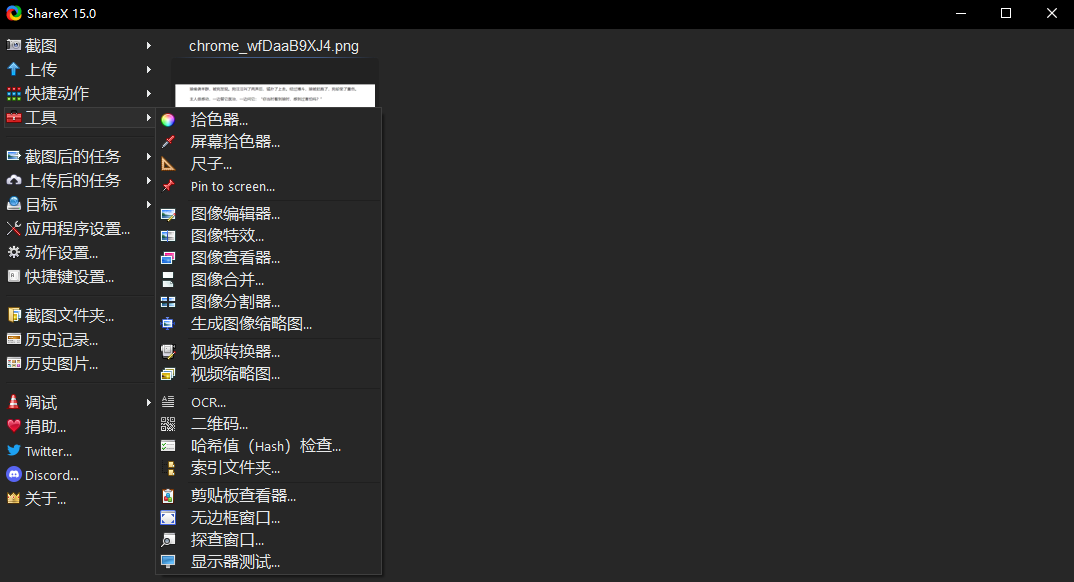Open the video thumbnailer (视频缩略图) icon
Image resolution: width=1074 pixels, height=582 pixels.
pyautogui.click(x=168, y=374)
